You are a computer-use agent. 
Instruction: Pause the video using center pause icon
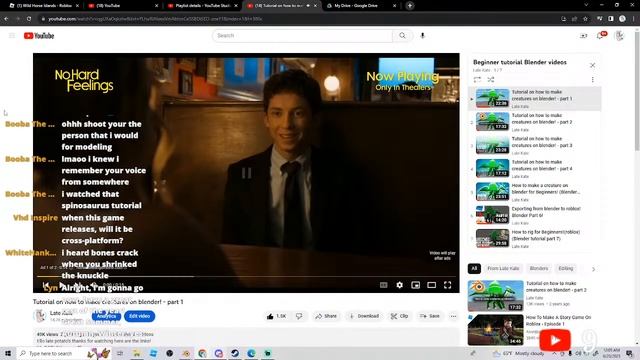click(246, 173)
